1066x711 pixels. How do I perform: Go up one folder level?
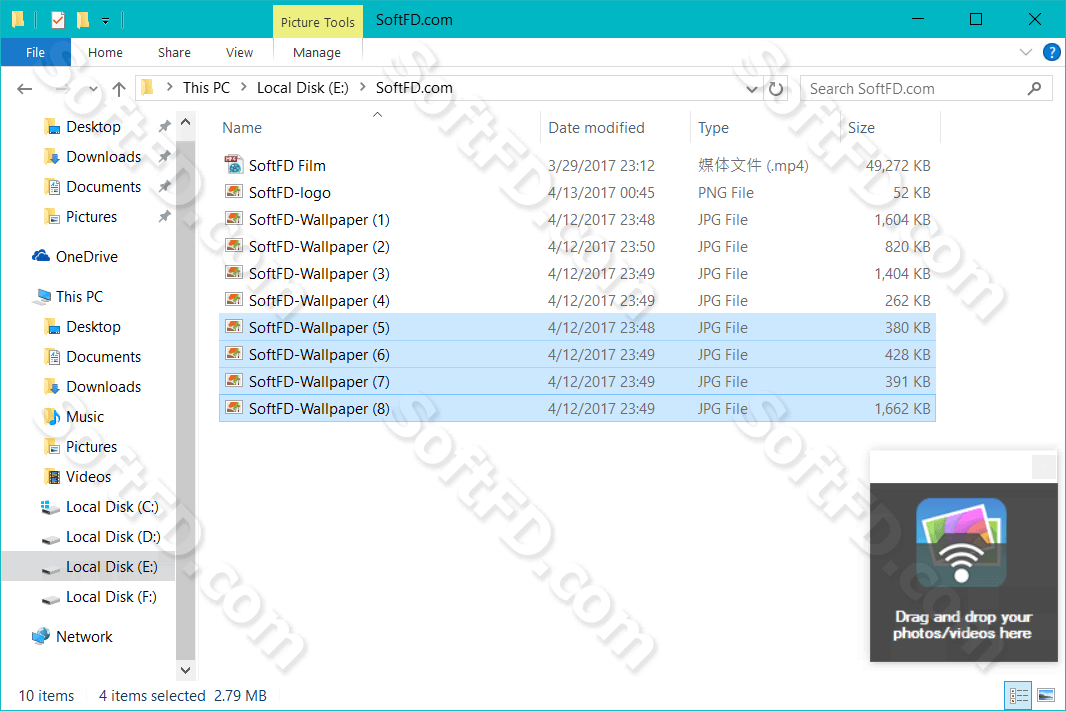point(119,88)
